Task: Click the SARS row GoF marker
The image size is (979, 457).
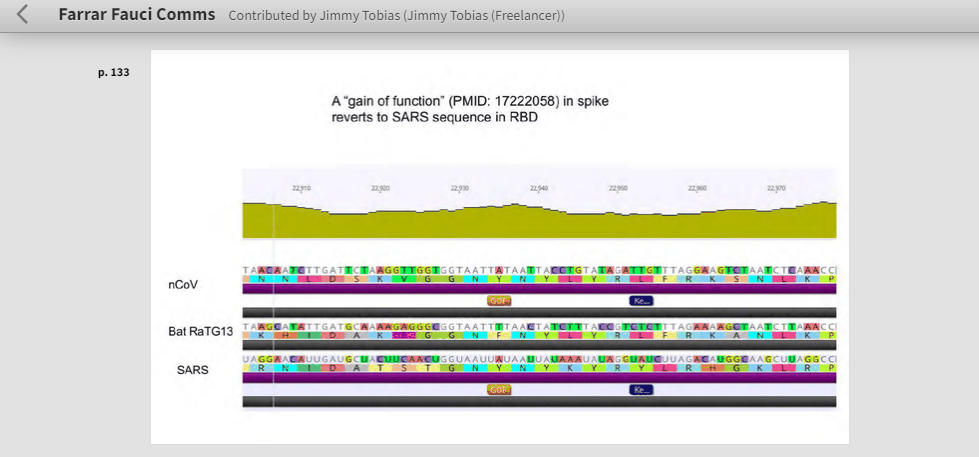Action: pos(499,390)
